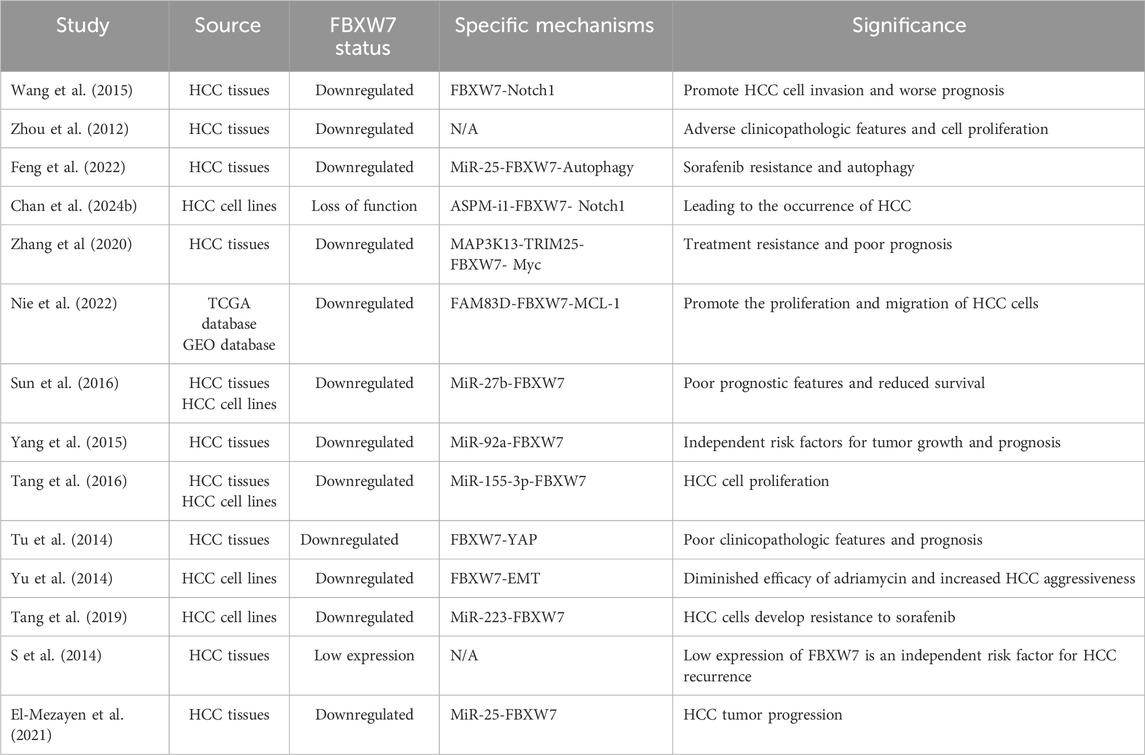Select the 'MiR-155-3p-FBXW7' cell
The width and height of the screenshot is (1145, 755).
pos(518,480)
